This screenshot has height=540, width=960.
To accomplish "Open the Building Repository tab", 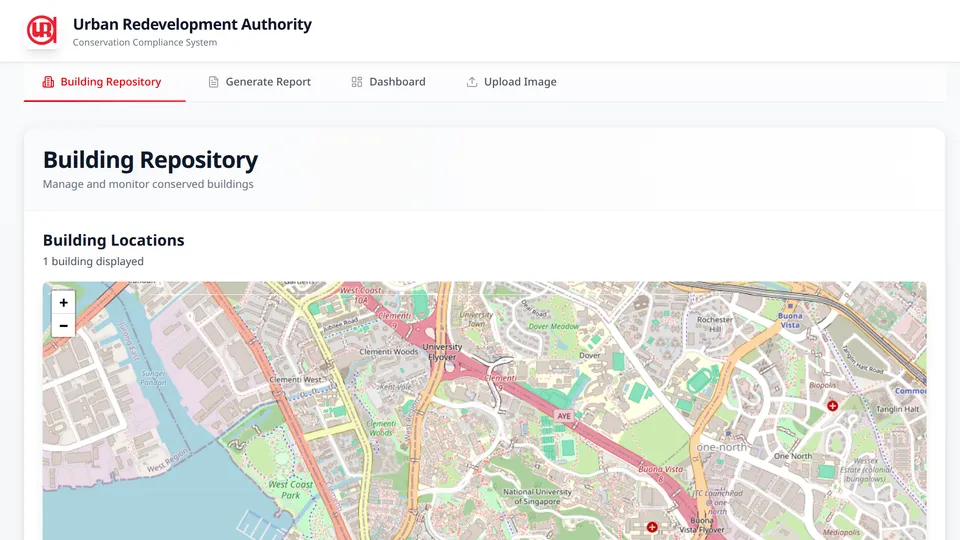I will click(105, 82).
